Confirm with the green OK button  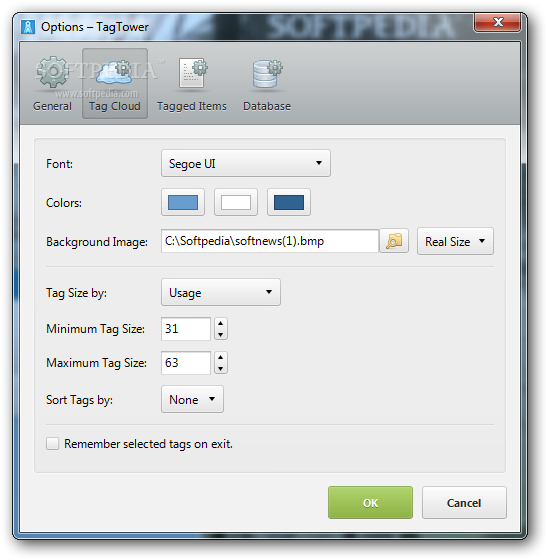370,502
